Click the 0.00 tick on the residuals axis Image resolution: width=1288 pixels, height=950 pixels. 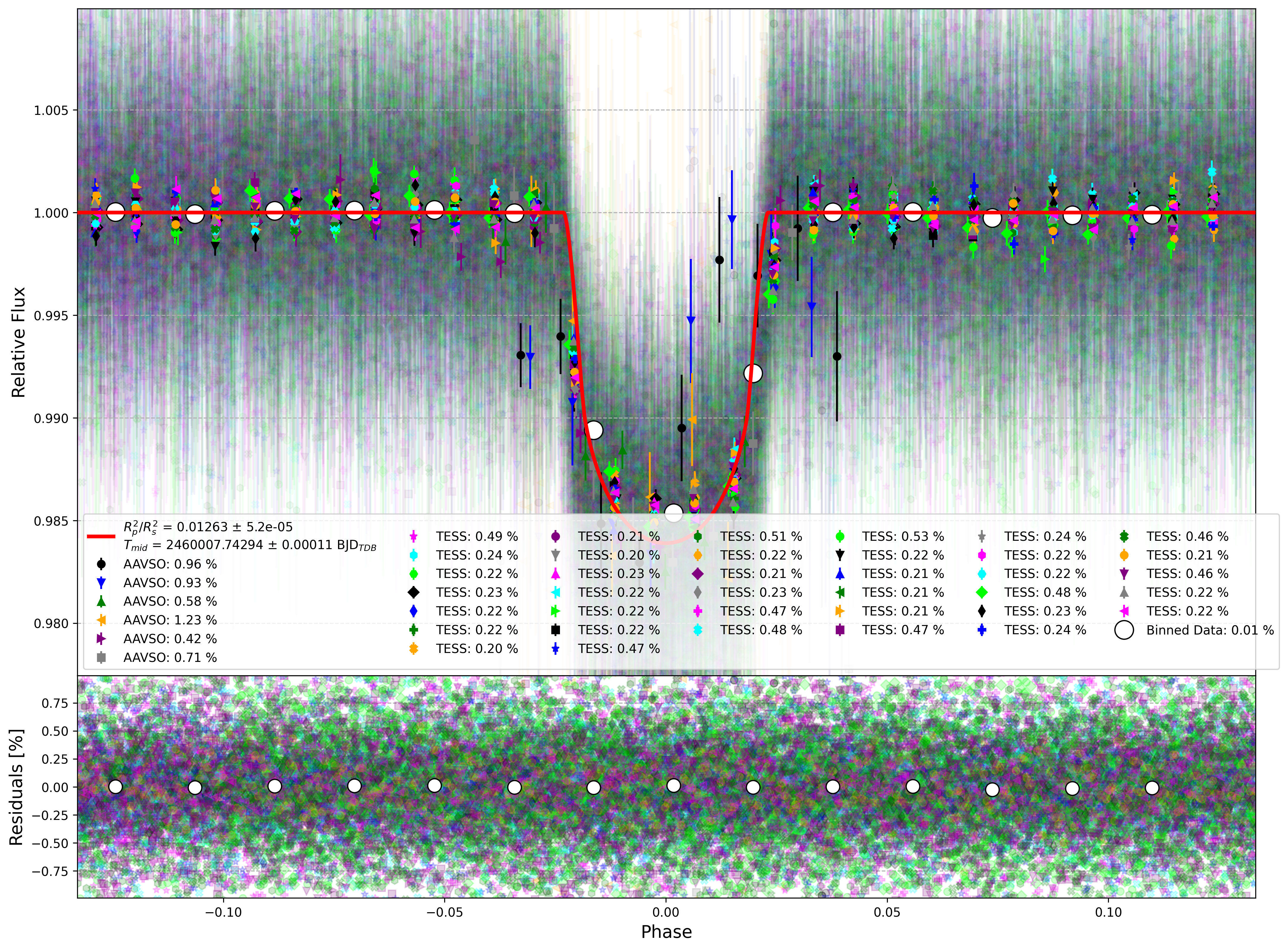55,787
